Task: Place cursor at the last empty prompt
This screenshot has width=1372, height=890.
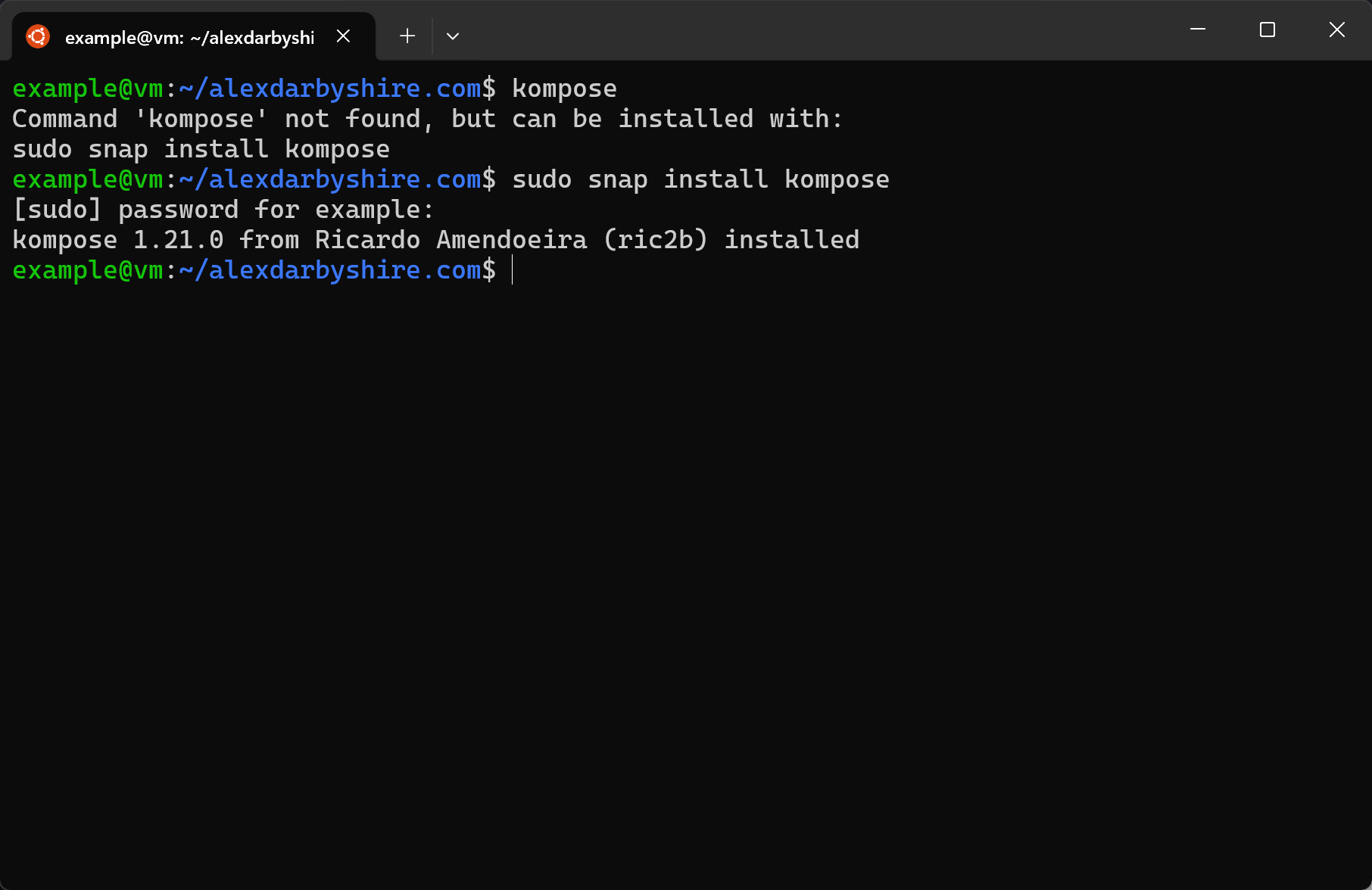Action: tap(513, 270)
